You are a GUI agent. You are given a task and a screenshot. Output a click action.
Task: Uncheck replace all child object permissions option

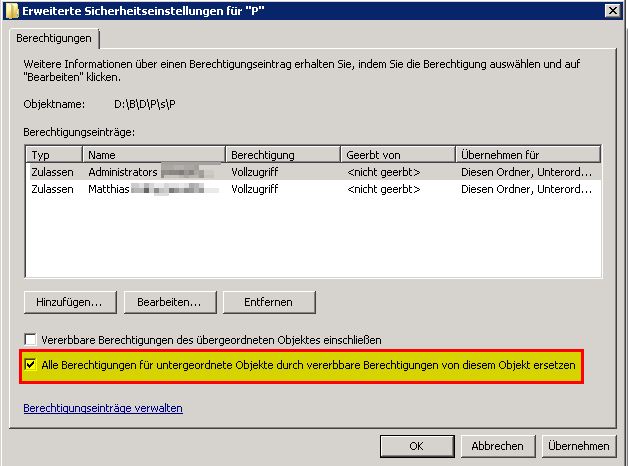[31, 366]
